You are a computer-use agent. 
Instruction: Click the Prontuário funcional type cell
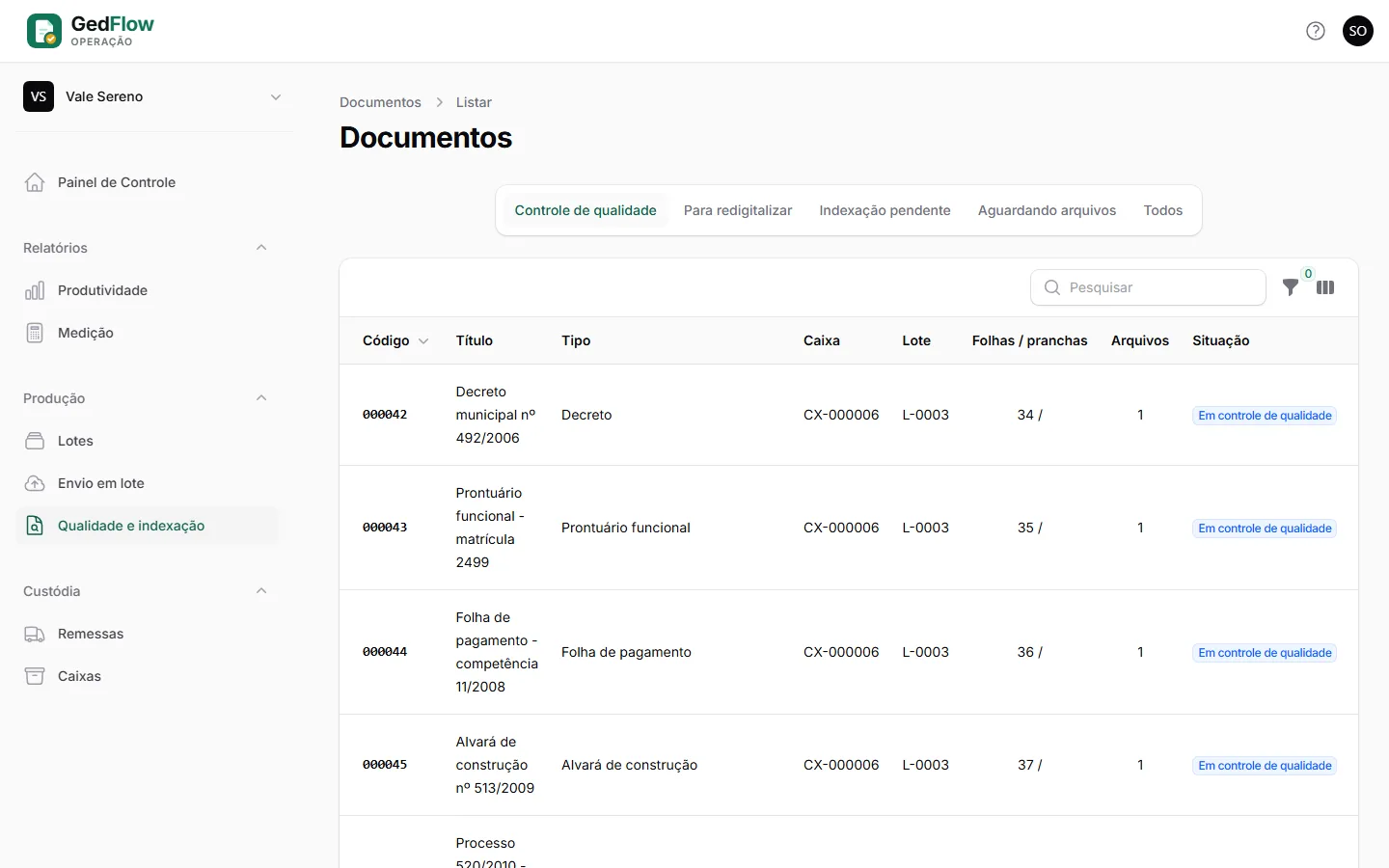(626, 528)
